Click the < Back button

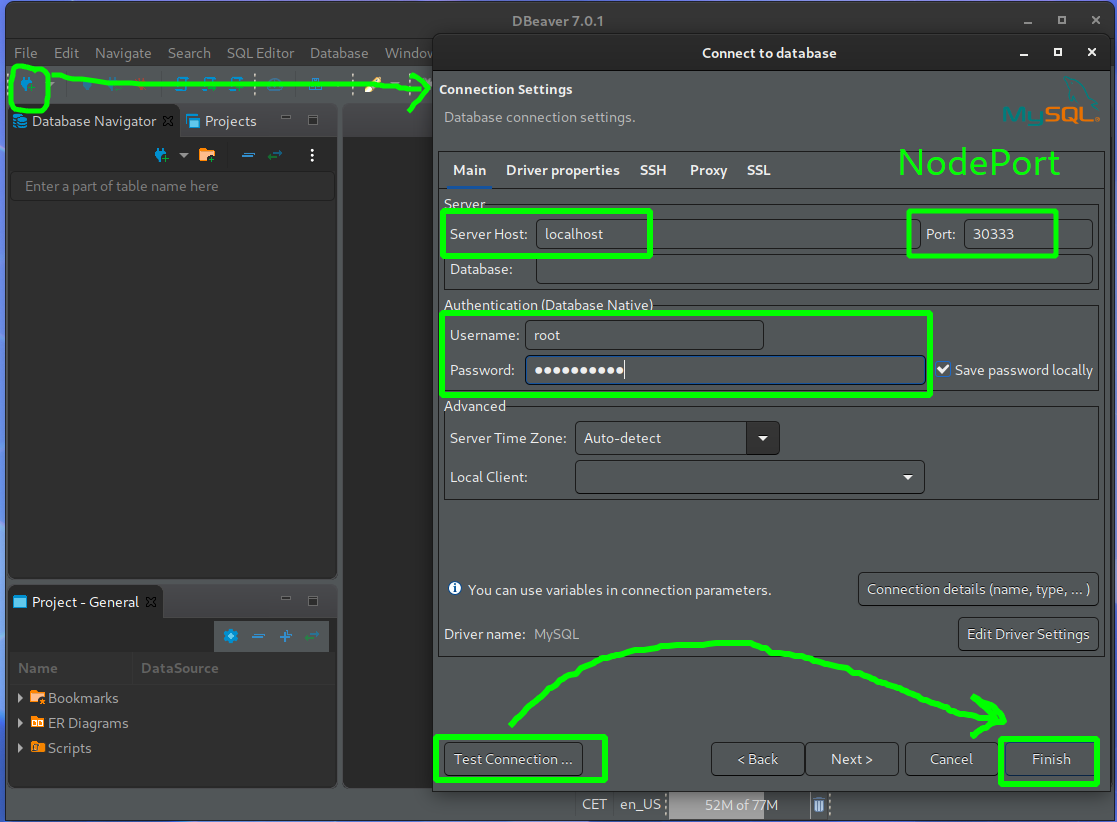pyautogui.click(x=757, y=759)
